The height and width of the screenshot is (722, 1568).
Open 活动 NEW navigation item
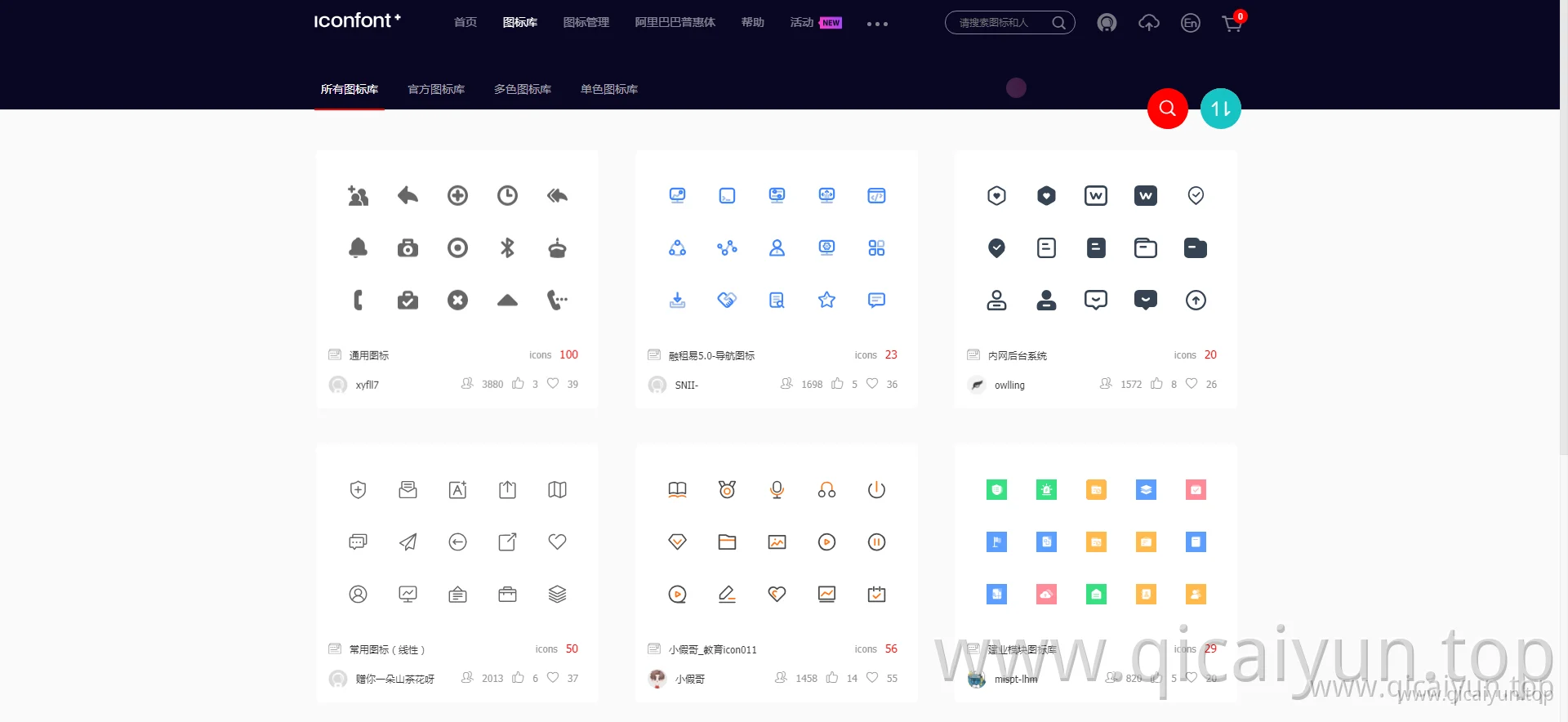tap(816, 23)
